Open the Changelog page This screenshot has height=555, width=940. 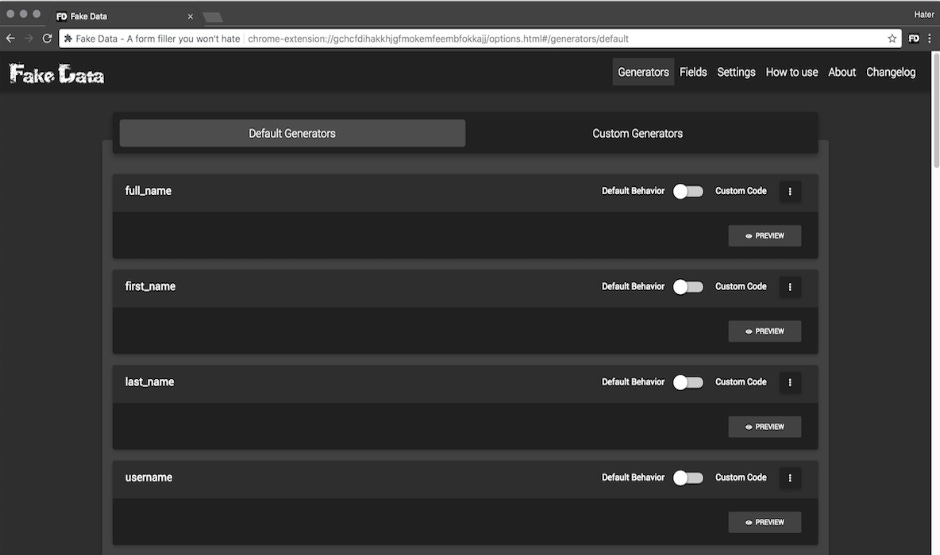890,72
